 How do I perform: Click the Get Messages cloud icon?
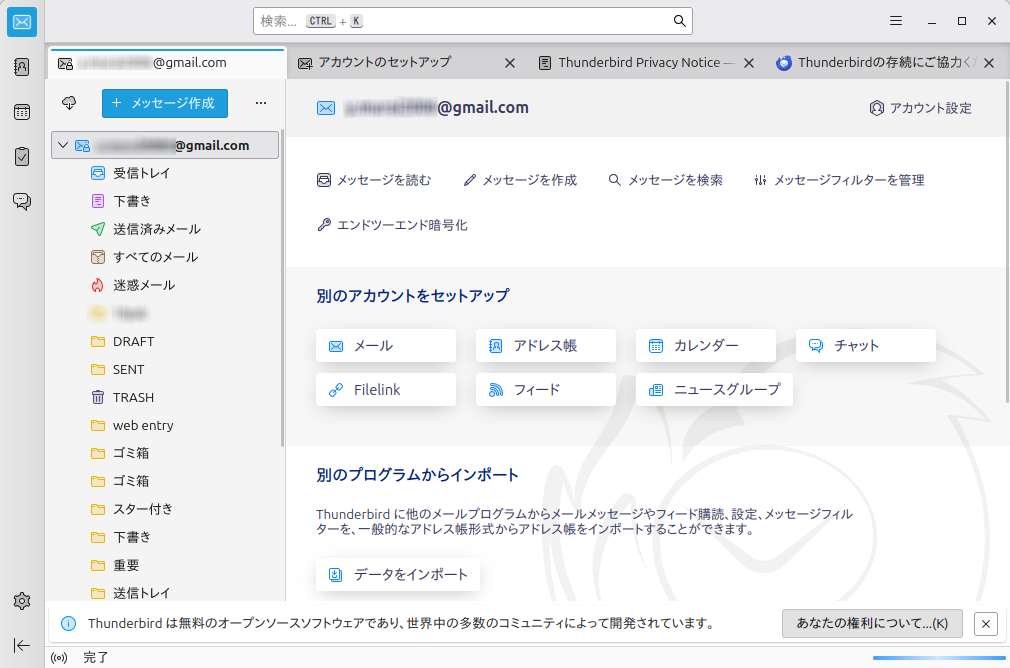tap(69, 103)
